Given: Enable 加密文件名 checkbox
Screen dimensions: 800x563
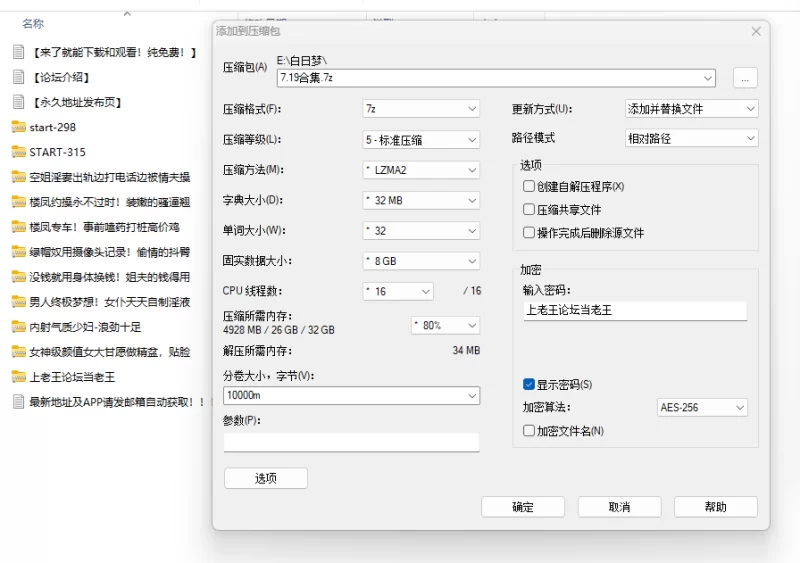Looking at the screenshot, I should (x=529, y=431).
